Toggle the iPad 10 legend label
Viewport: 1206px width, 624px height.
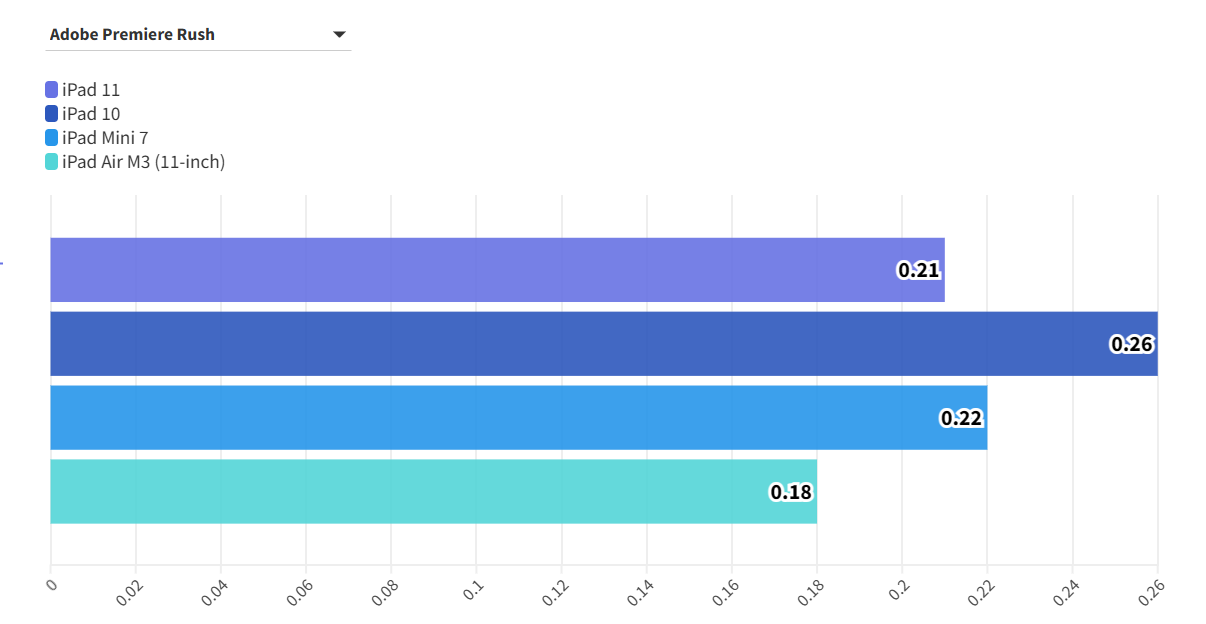(91, 114)
